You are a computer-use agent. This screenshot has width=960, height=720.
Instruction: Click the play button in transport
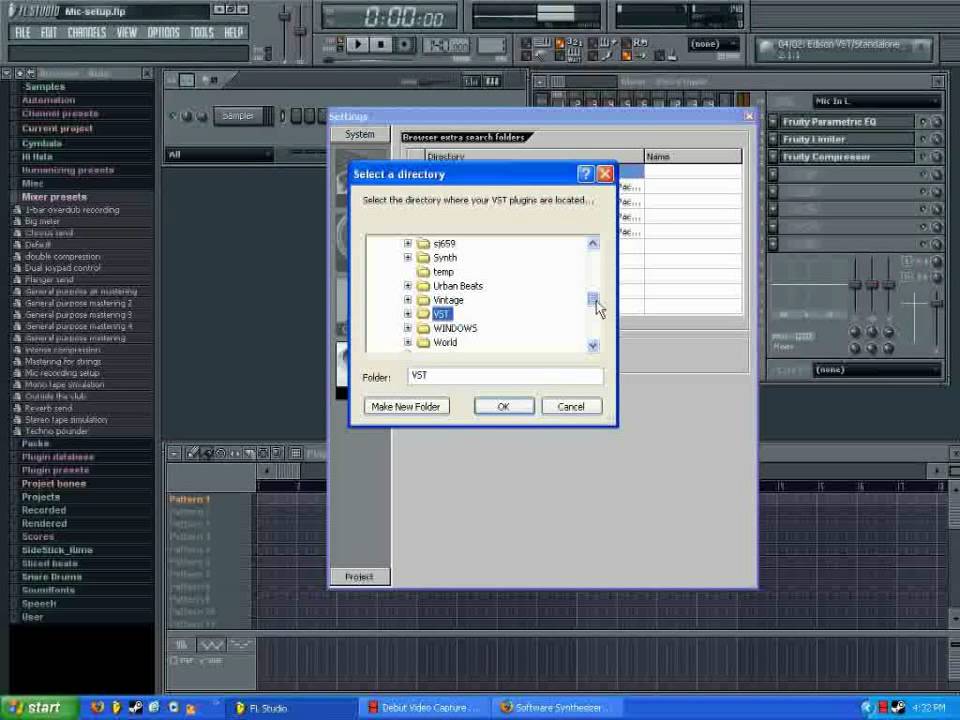coord(358,45)
